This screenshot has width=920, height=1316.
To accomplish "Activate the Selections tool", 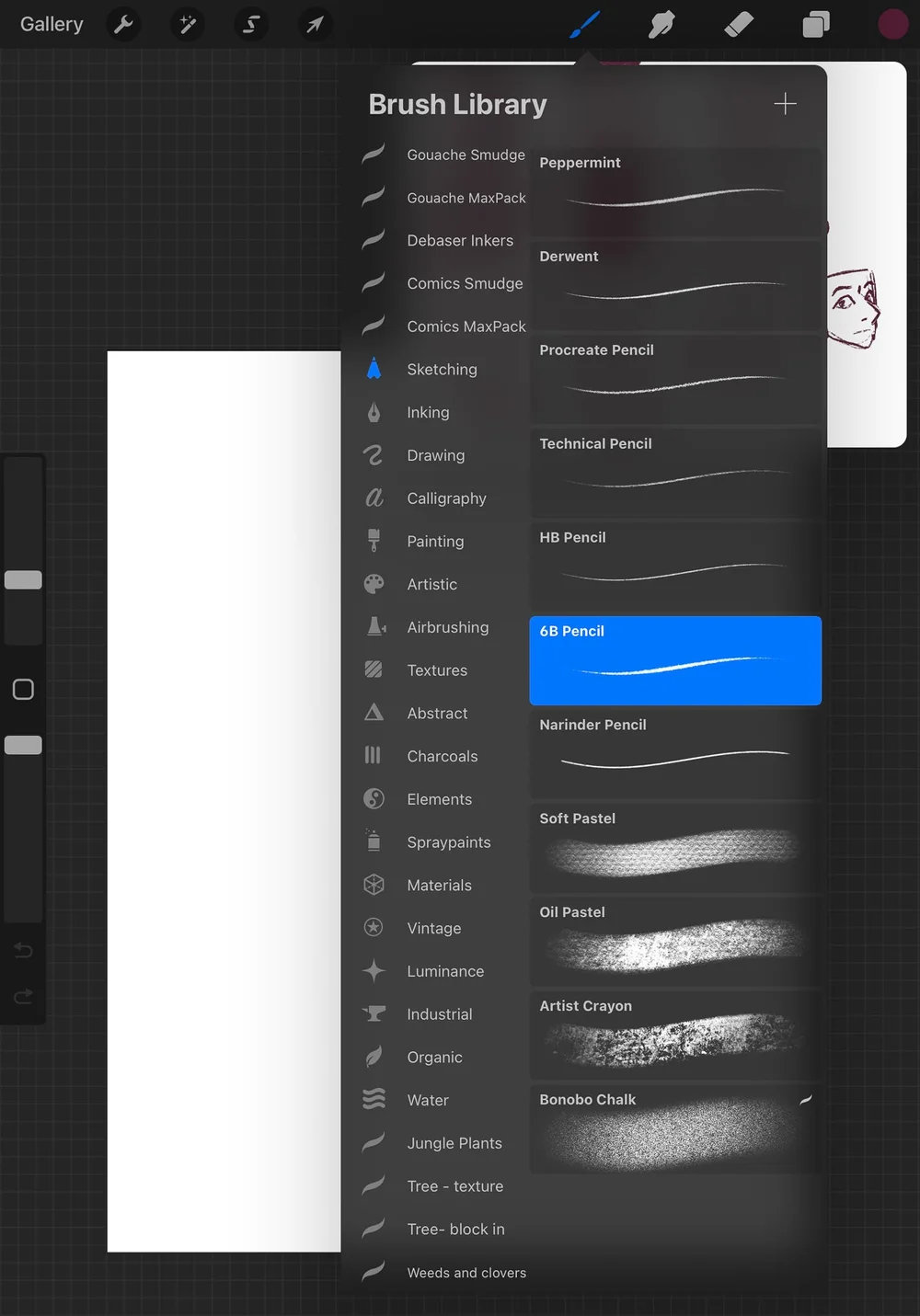I will 250,25.
